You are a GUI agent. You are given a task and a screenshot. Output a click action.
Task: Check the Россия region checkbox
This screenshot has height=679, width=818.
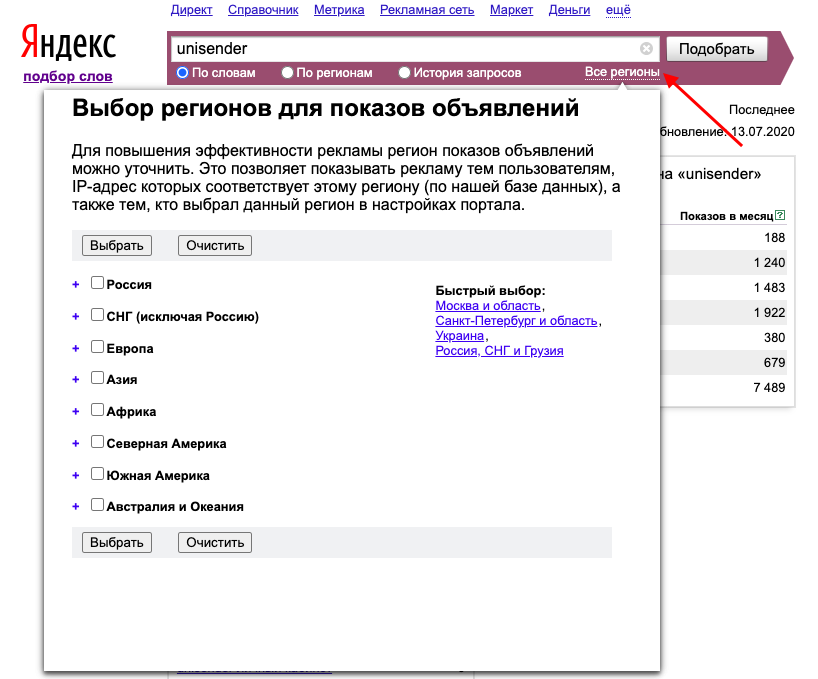(x=97, y=283)
